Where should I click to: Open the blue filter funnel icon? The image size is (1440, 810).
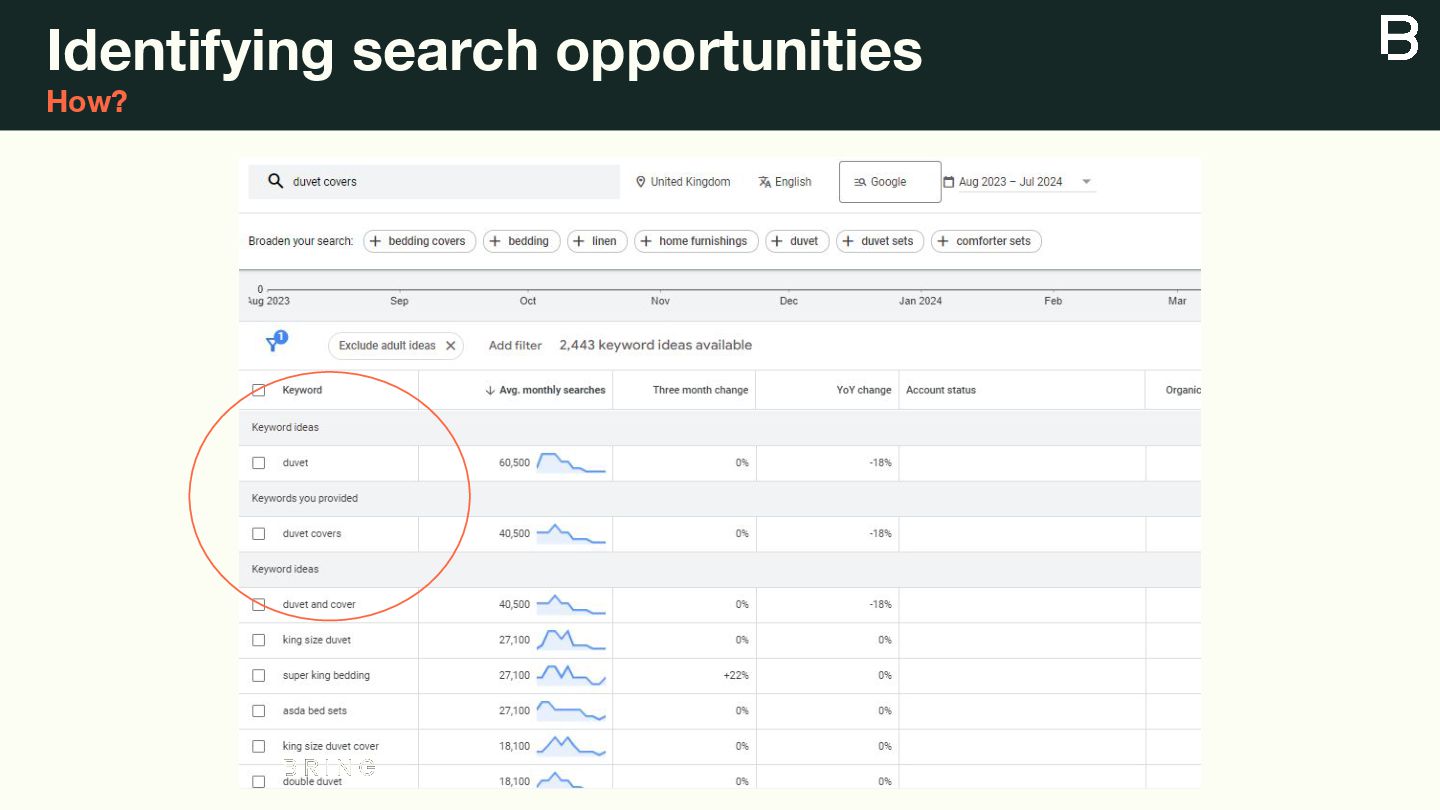(273, 344)
